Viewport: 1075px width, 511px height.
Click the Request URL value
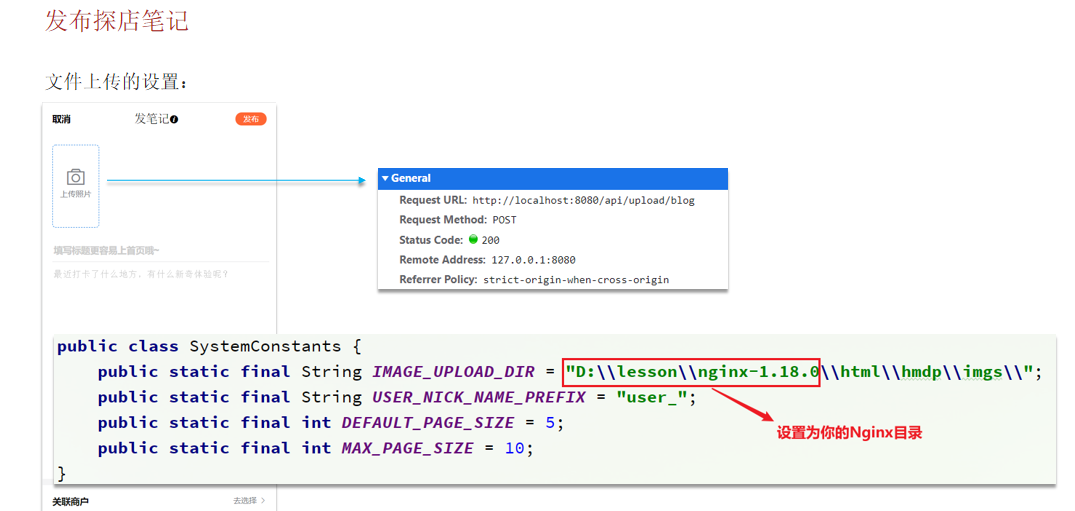pyautogui.click(x=583, y=200)
